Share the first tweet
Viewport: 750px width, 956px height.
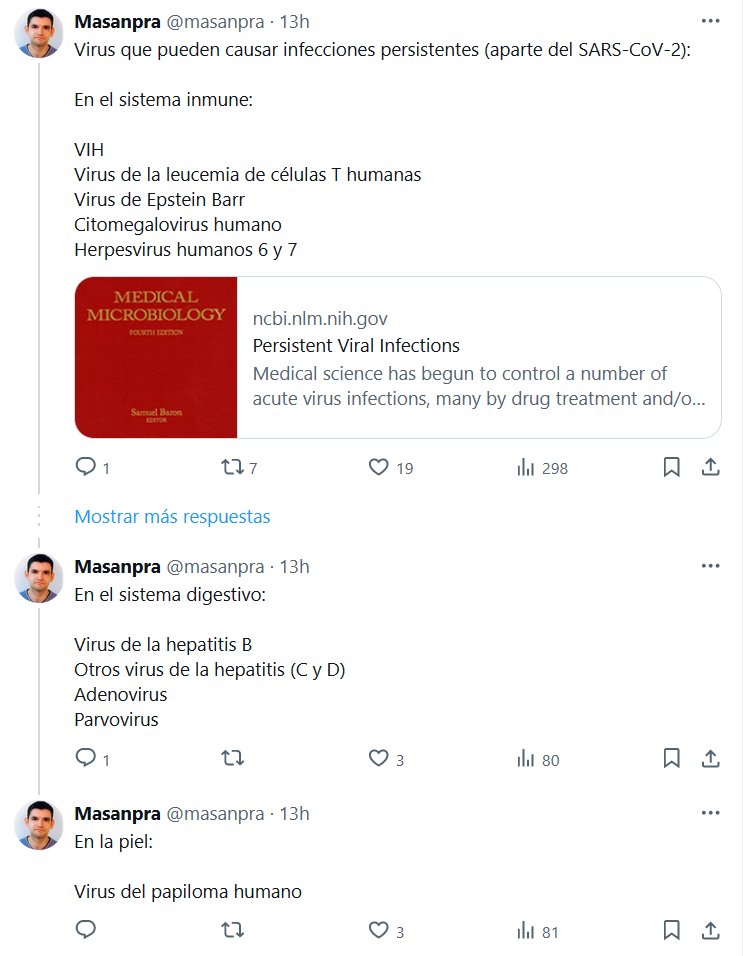(x=710, y=467)
